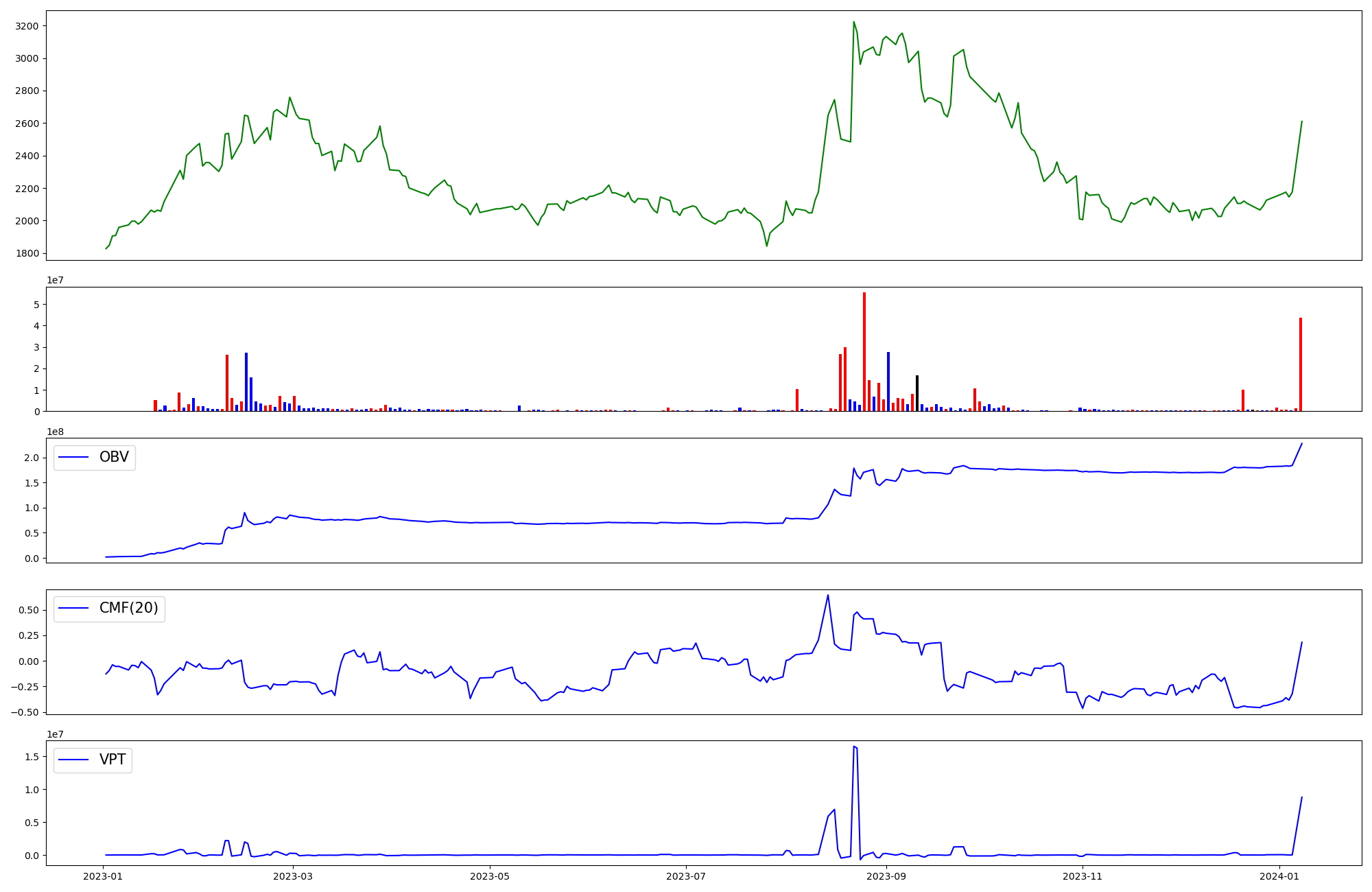Click the 1e8 exponent label above OBV chart
Viewport: 1372px width, 892px height.
coord(55,432)
